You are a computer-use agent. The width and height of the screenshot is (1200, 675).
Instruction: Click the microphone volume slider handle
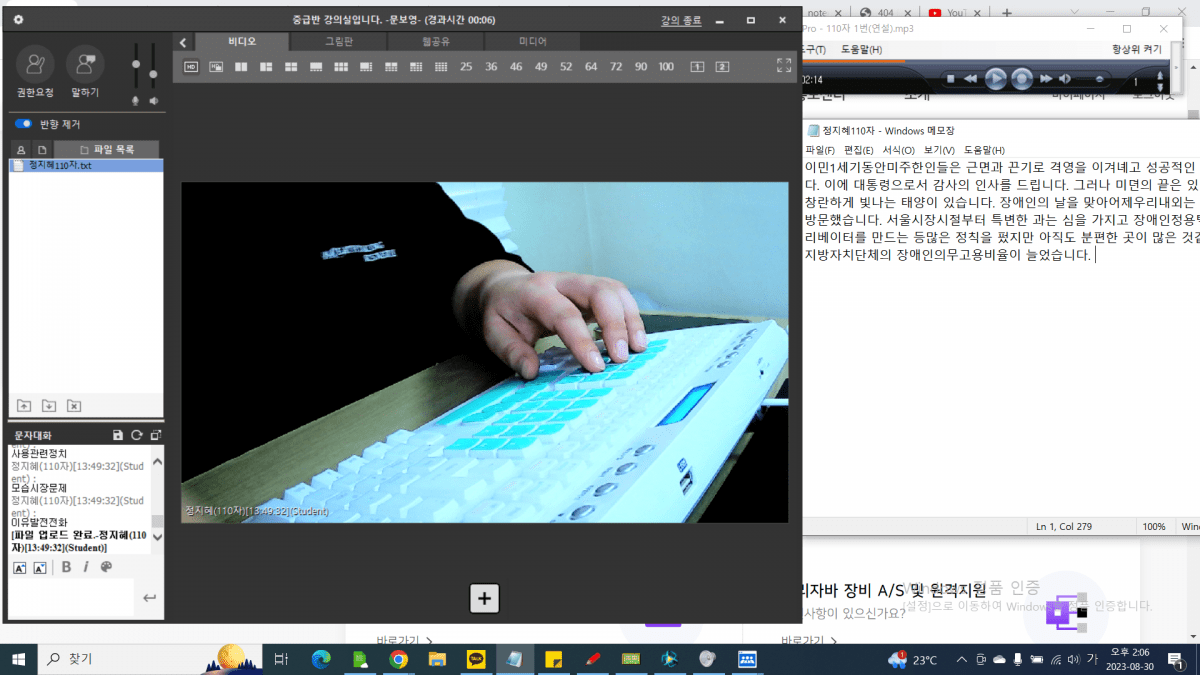(136, 64)
